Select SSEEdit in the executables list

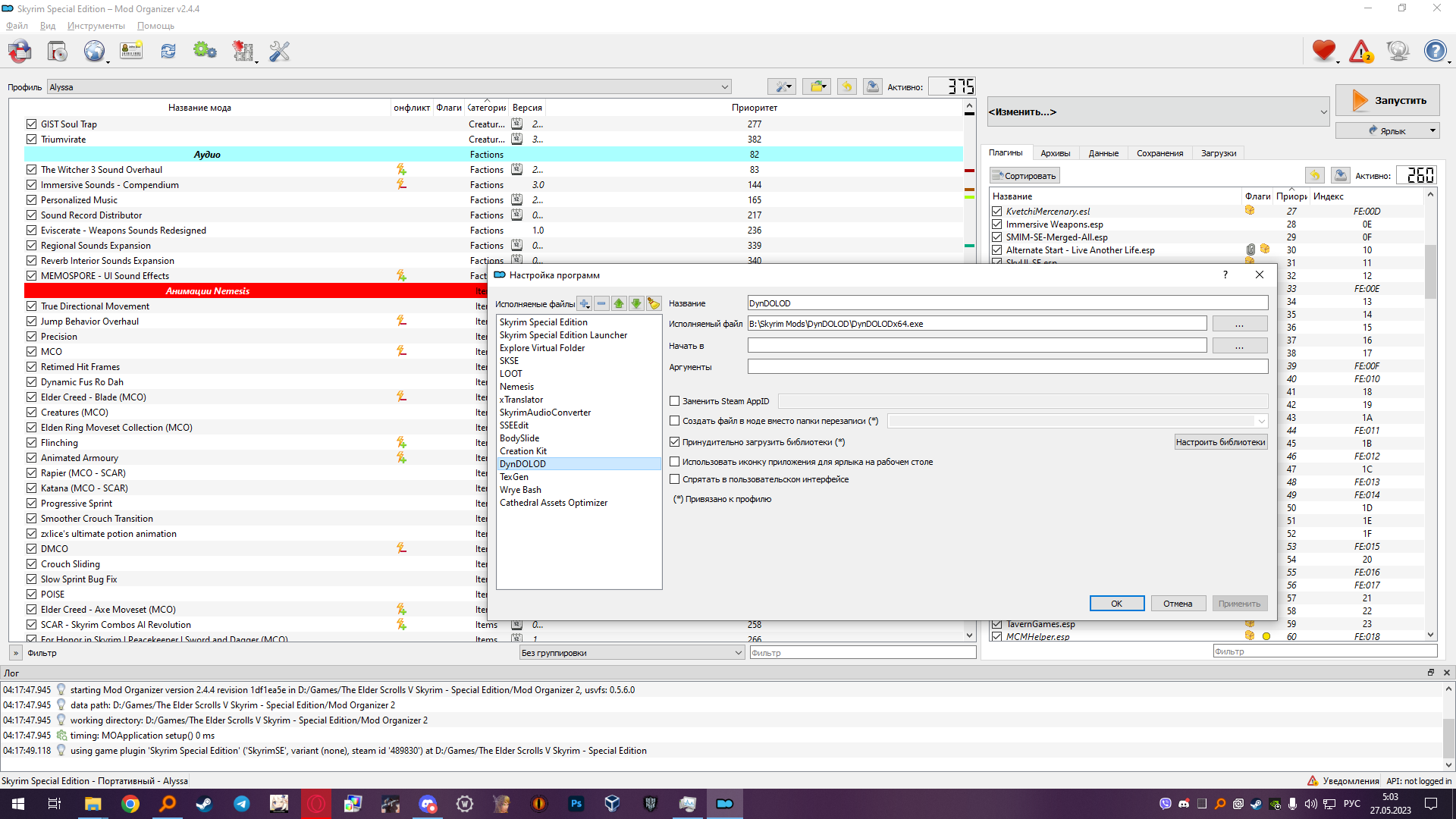tap(579, 425)
